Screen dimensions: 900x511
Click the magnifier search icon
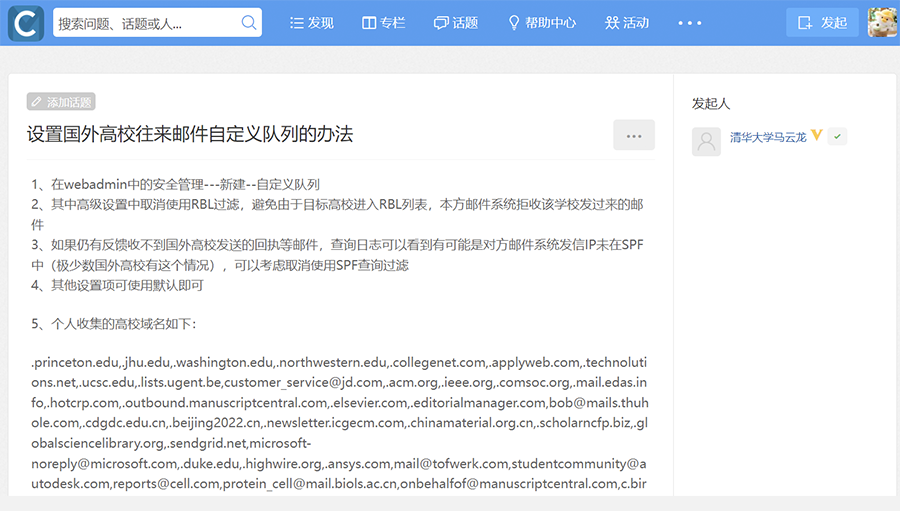point(248,22)
